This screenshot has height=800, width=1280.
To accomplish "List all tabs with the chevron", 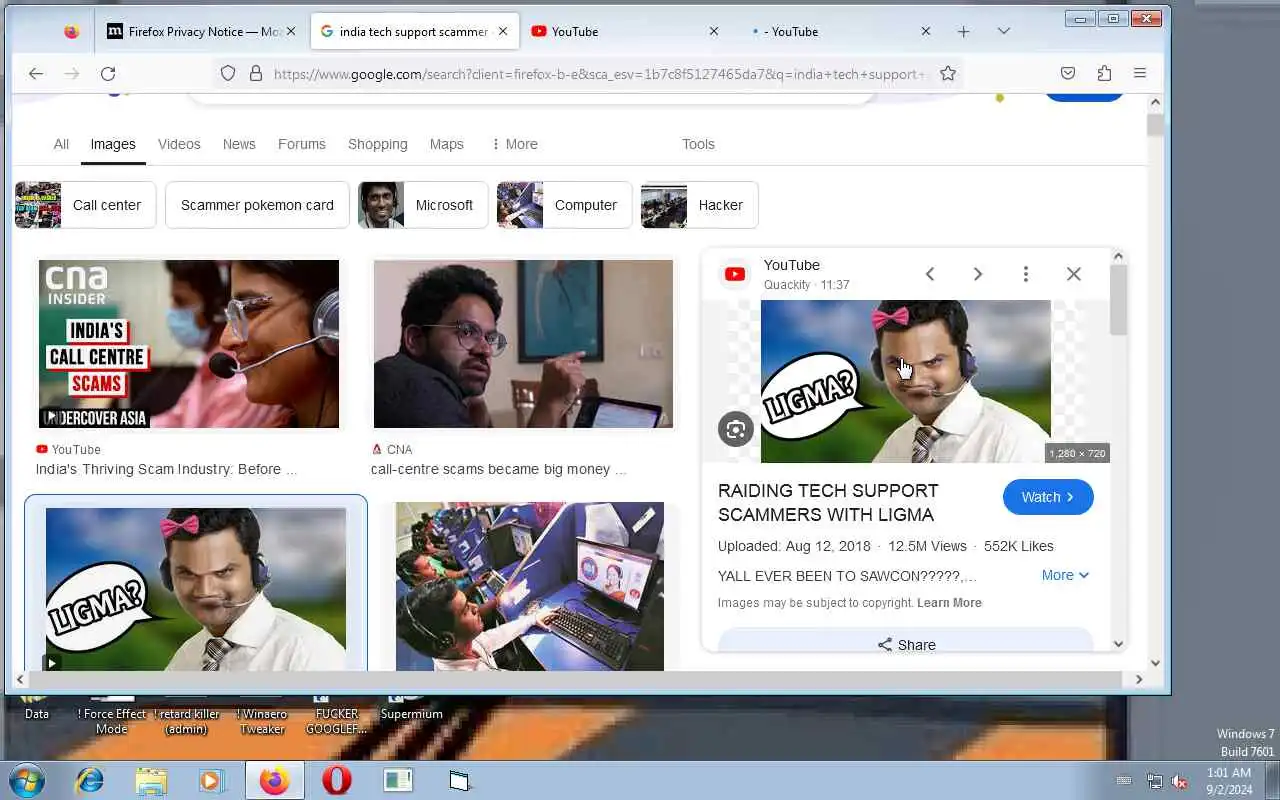I will (1003, 32).
